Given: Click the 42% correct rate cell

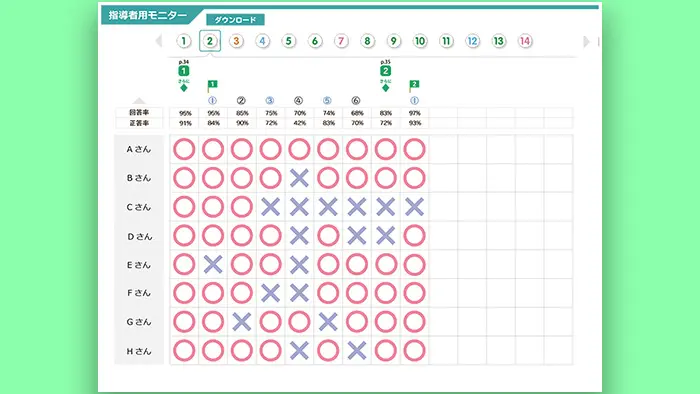Looking at the screenshot, I should [x=300, y=123].
